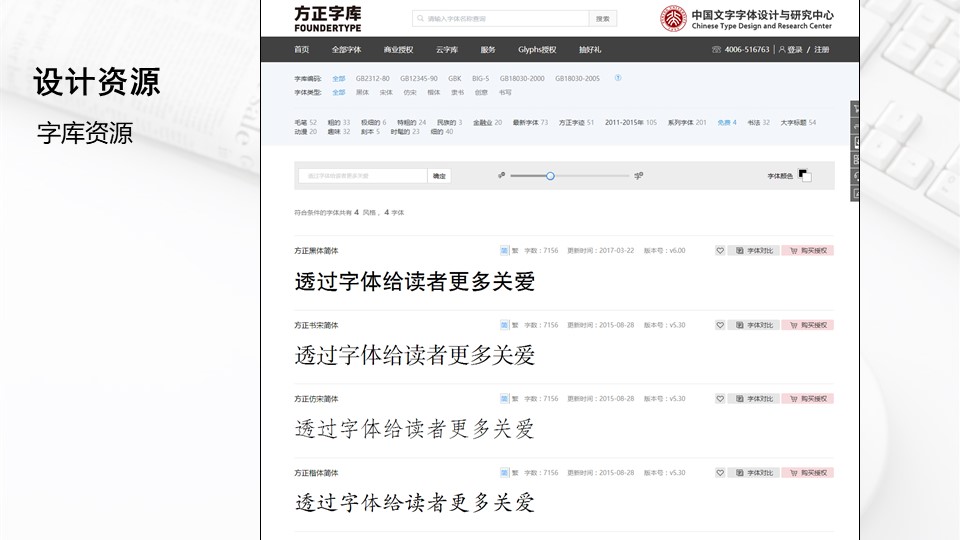The width and height of the screenshot is (960, 540).
Task: Favorite 方正黑体简体 with the heart icon
Action: [x=720, y=250]
